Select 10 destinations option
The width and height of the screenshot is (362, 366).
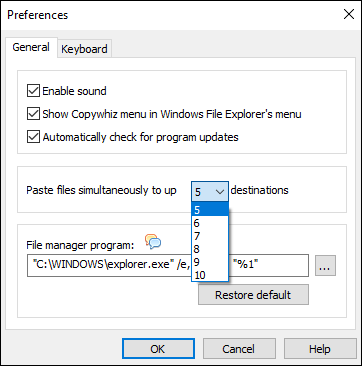tap(210, 275)
